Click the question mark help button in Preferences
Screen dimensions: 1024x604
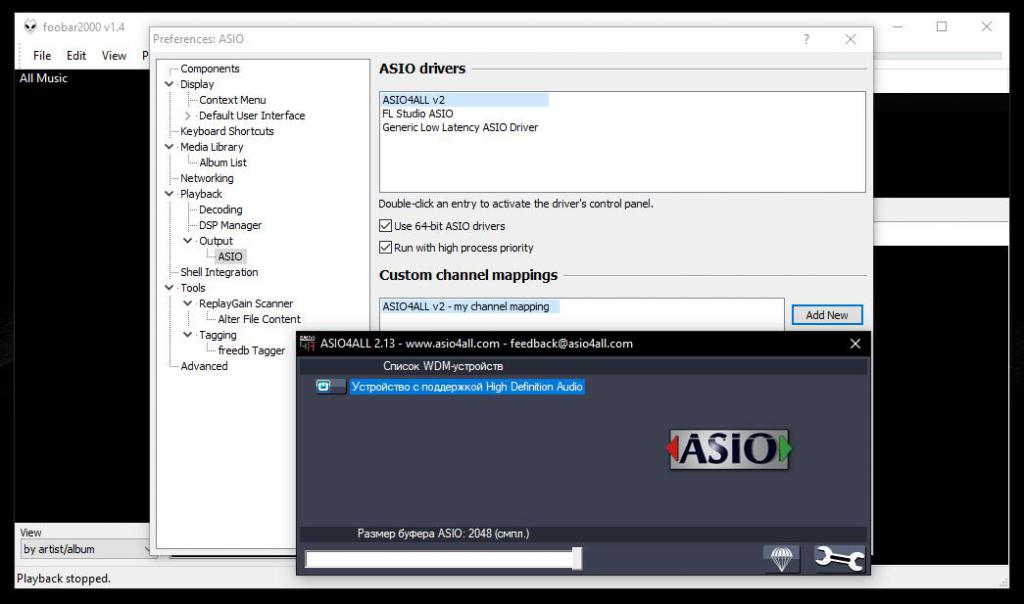click(807, 39)
